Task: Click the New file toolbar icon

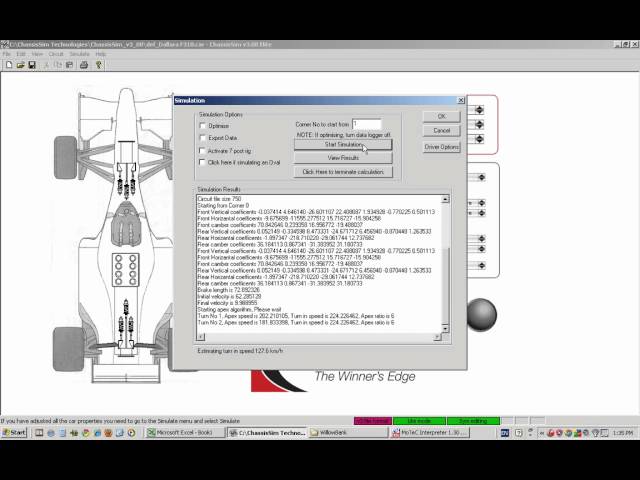Action: [x=9, y=65]
